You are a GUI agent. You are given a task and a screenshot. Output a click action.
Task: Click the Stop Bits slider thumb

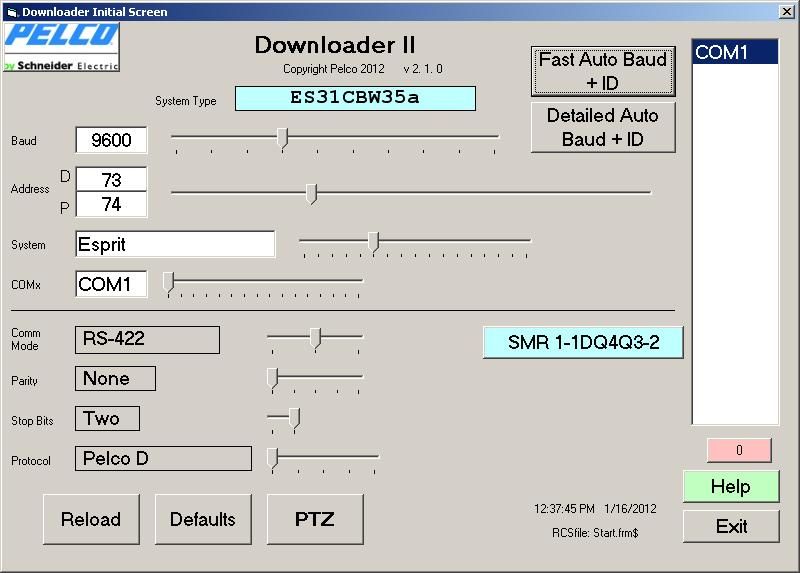coord(294,418)
